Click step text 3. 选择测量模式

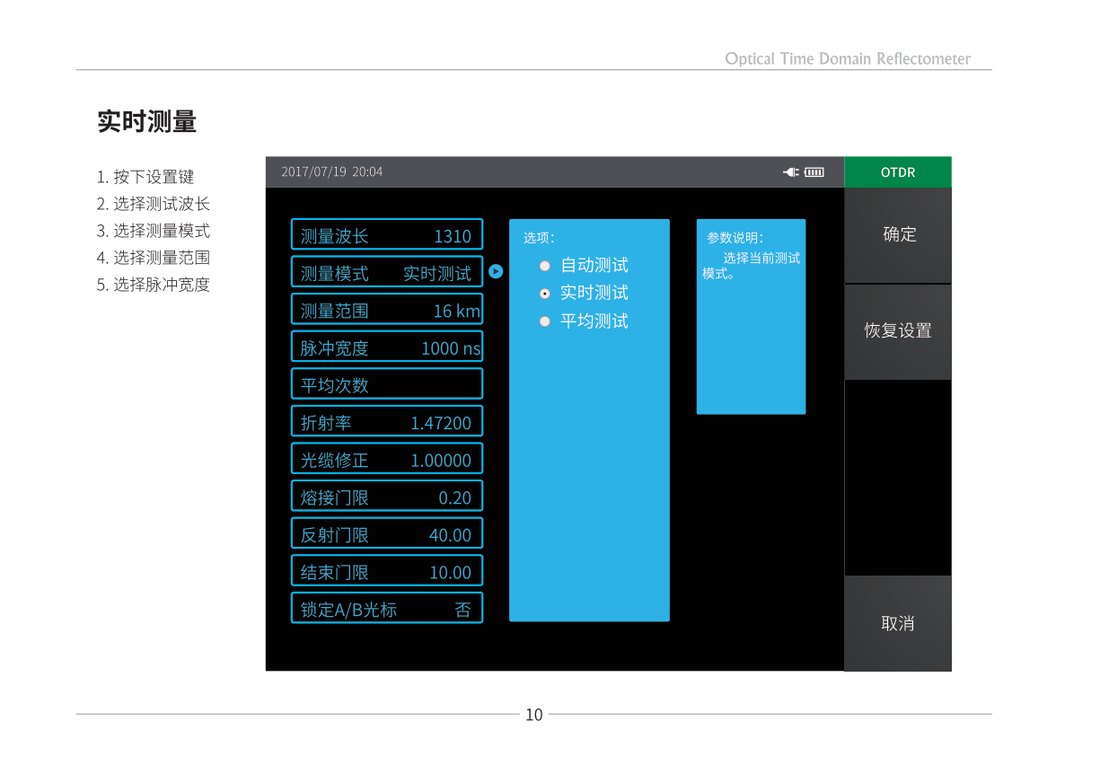coord(153,231)
